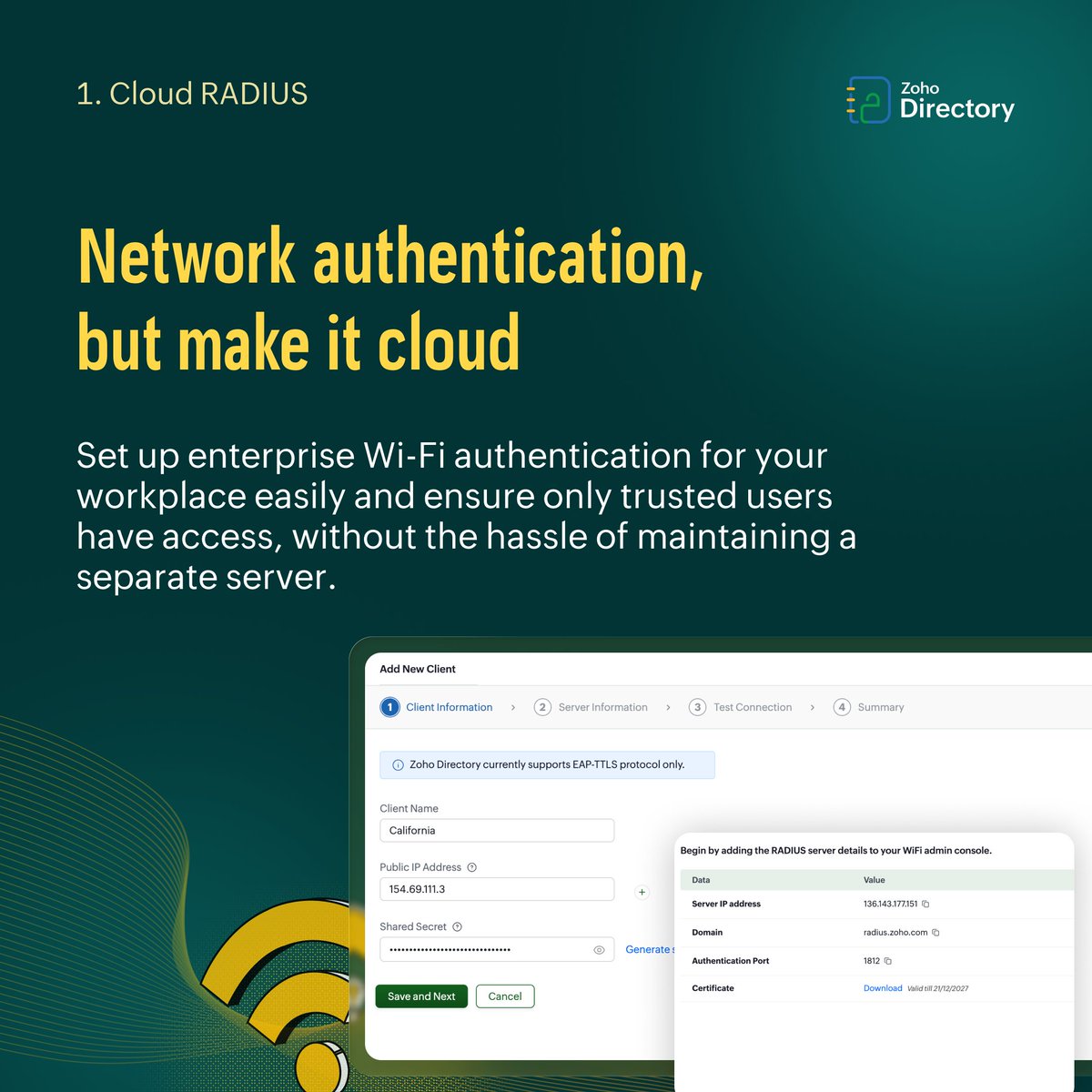Copy the Authentication Port 1812 value
1092x1092 pixels.
click(888, 961)
